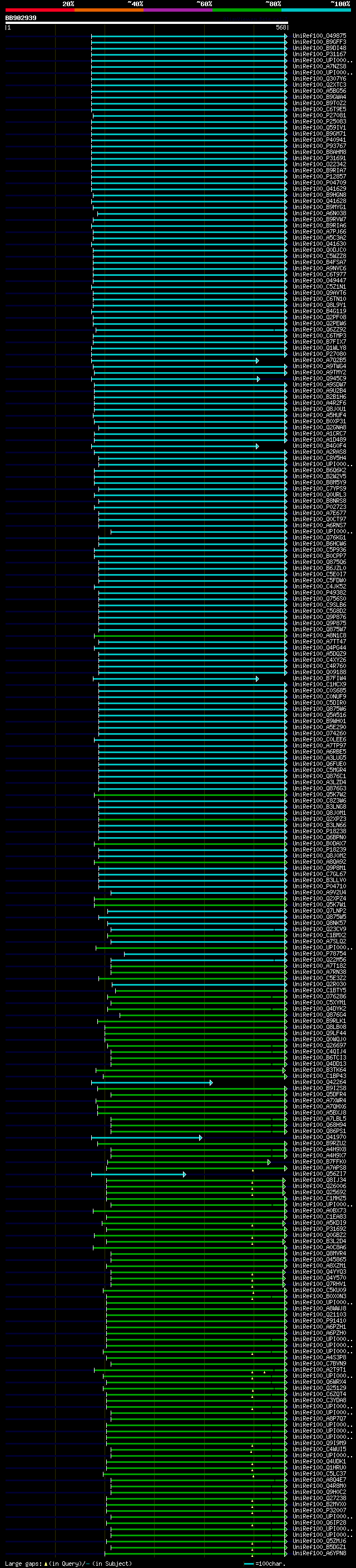Click the UniRef100_Q42264 label
The image size is (356, 1568).
[x=319, y=1082]
